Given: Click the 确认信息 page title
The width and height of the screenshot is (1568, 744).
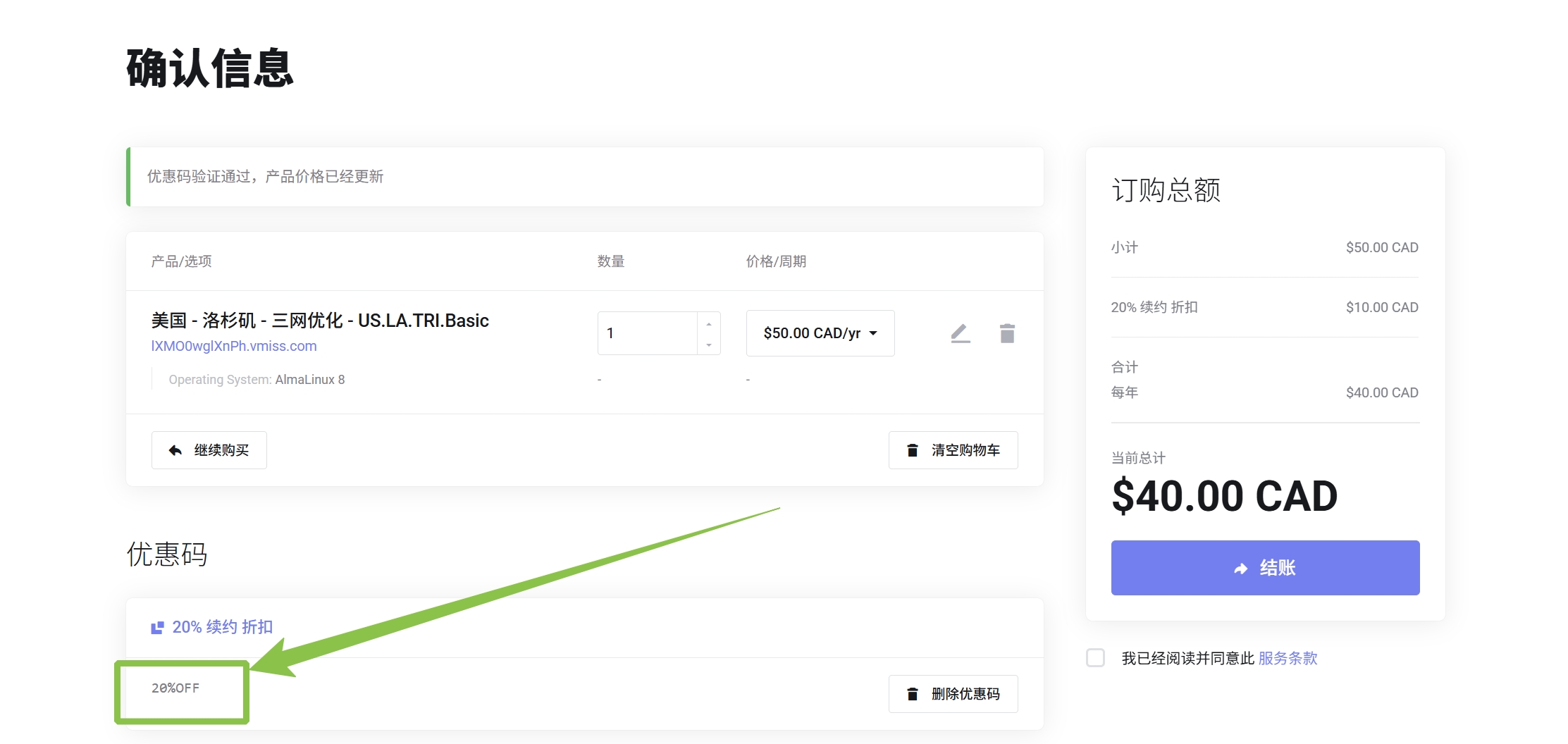Looking at the screenshot, I should [210, 68].
